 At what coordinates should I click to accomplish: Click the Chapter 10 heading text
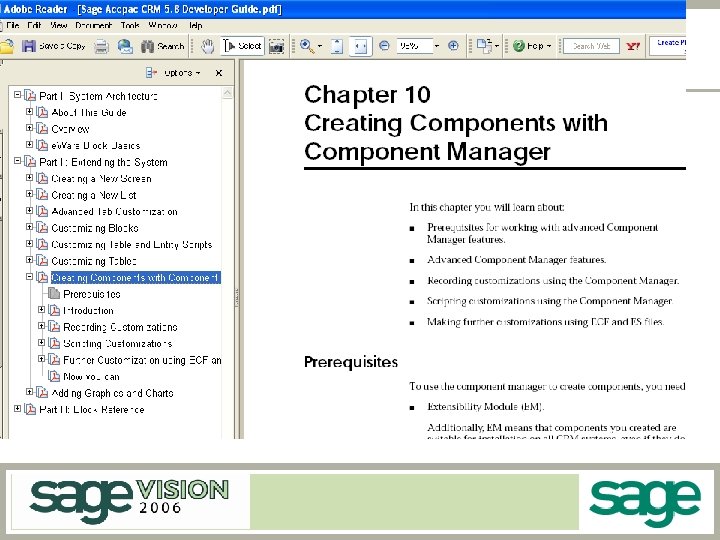pos(367,95)
